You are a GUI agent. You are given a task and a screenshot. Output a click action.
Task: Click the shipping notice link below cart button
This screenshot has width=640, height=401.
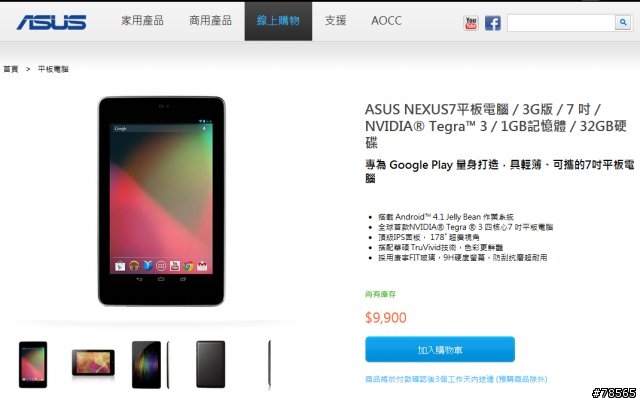pos(456,379)
